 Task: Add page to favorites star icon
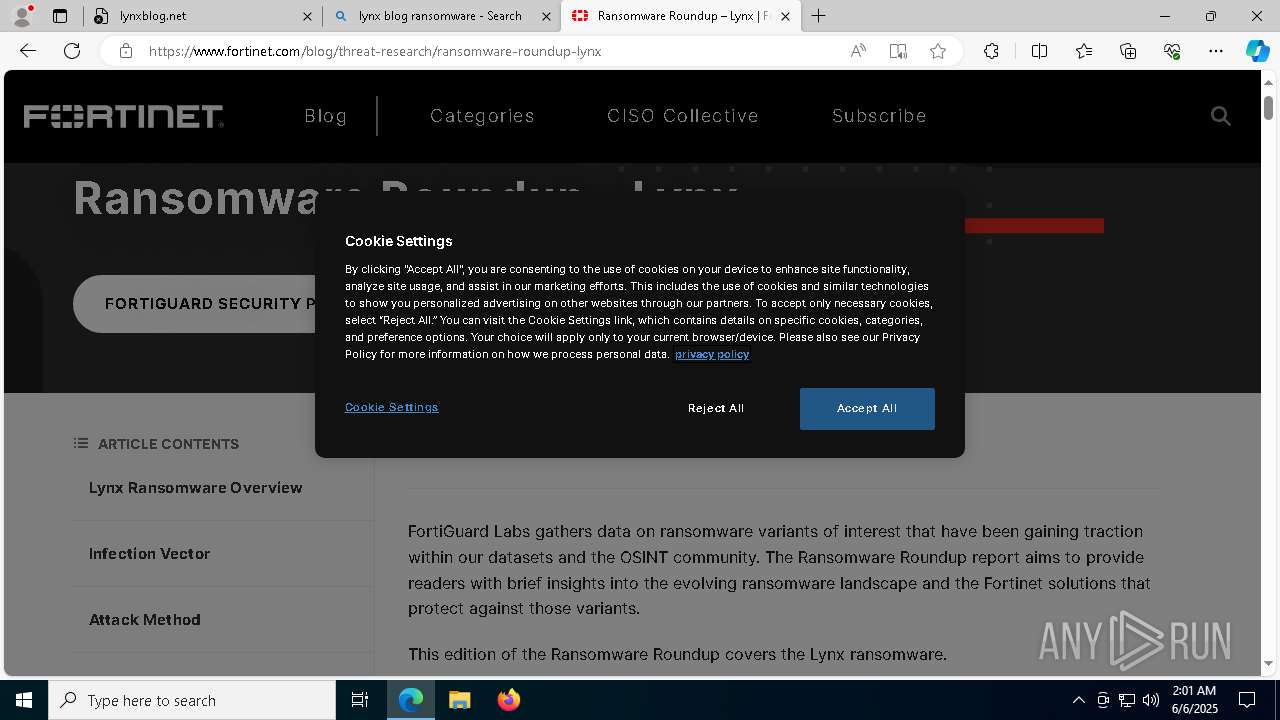click(938, 51)
